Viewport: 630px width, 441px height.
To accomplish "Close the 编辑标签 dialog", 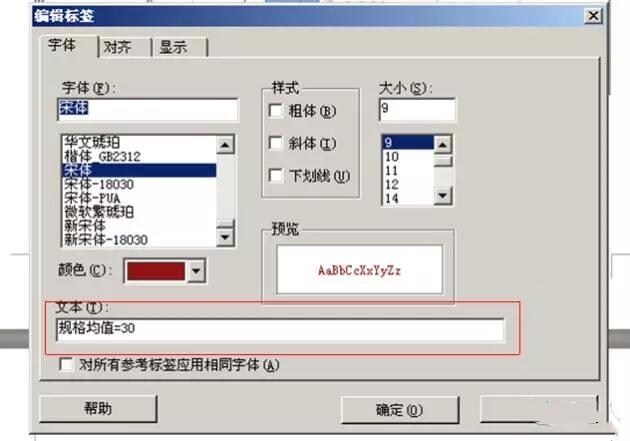I will pyautogui.click(x=593, y=16).
